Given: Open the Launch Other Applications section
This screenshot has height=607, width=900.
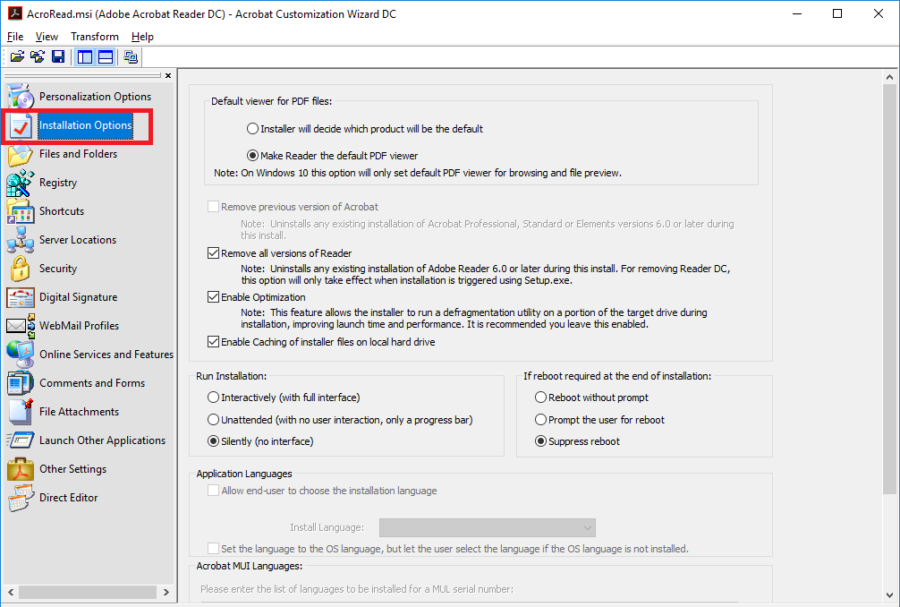Looking at the screenshot, I should coord(103,440).
